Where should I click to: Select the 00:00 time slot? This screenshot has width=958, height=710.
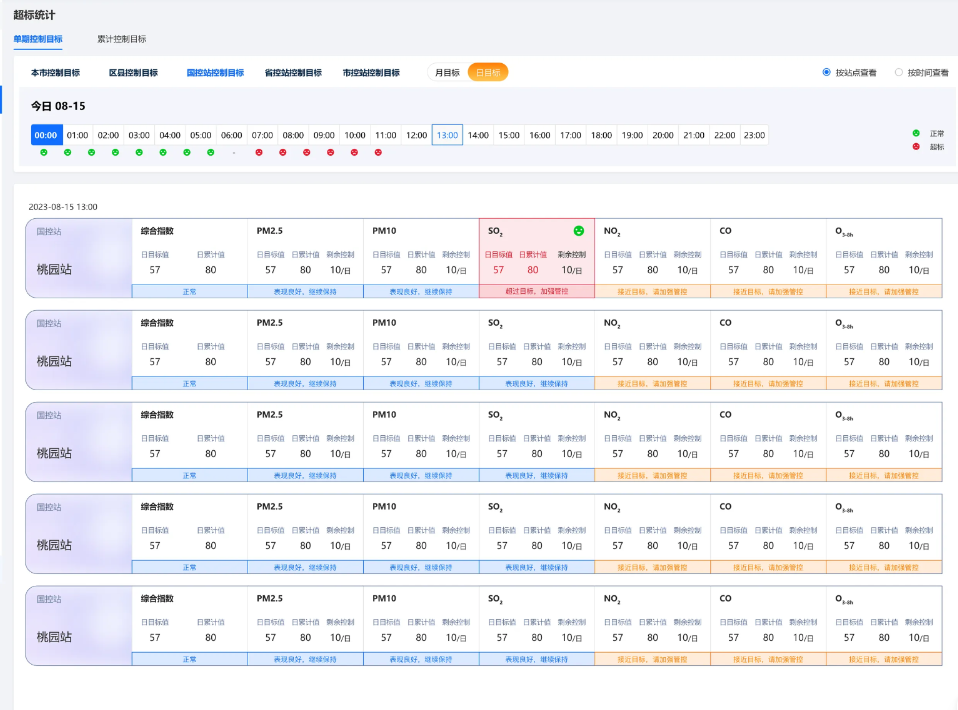coord(46,135)
